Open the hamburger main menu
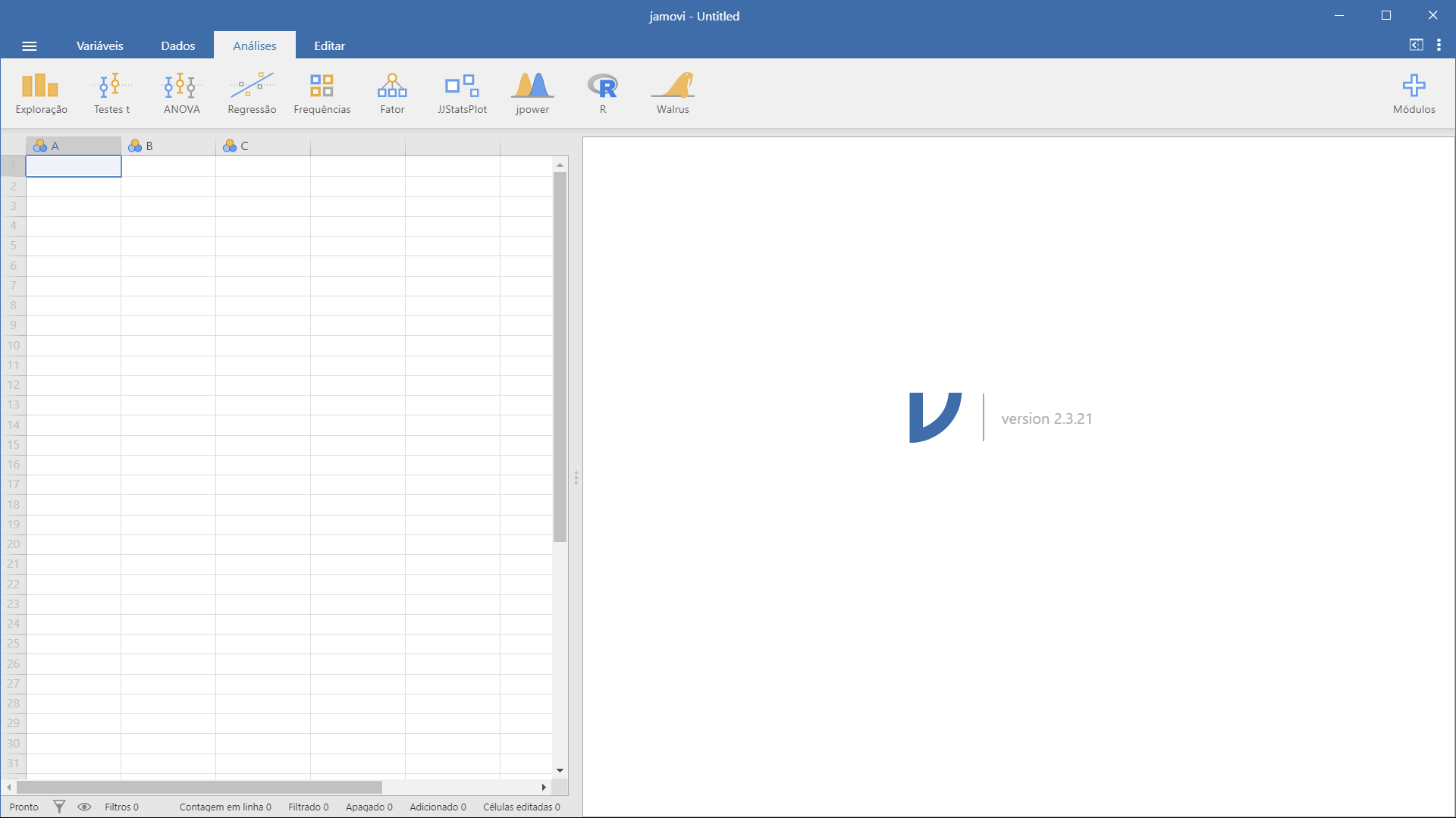This screenshot has width=1456, height=818. (30, 46)
